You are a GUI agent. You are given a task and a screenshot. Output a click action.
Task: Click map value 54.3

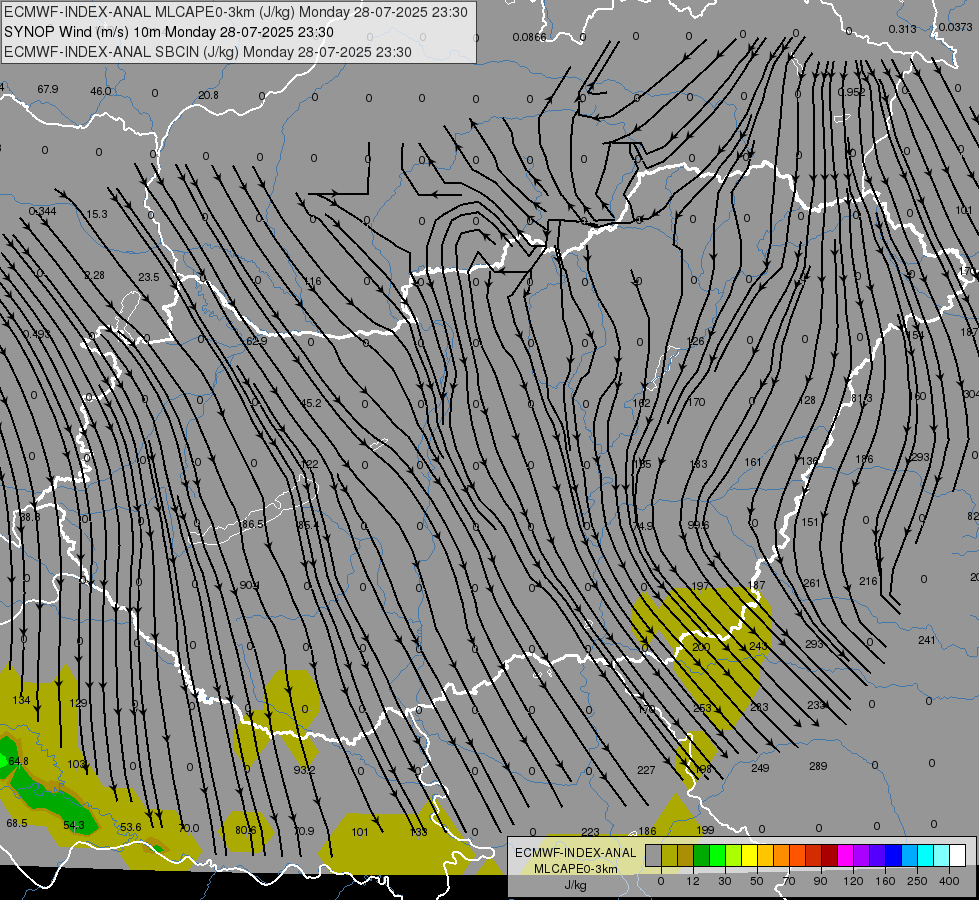[x=74, y=826]
